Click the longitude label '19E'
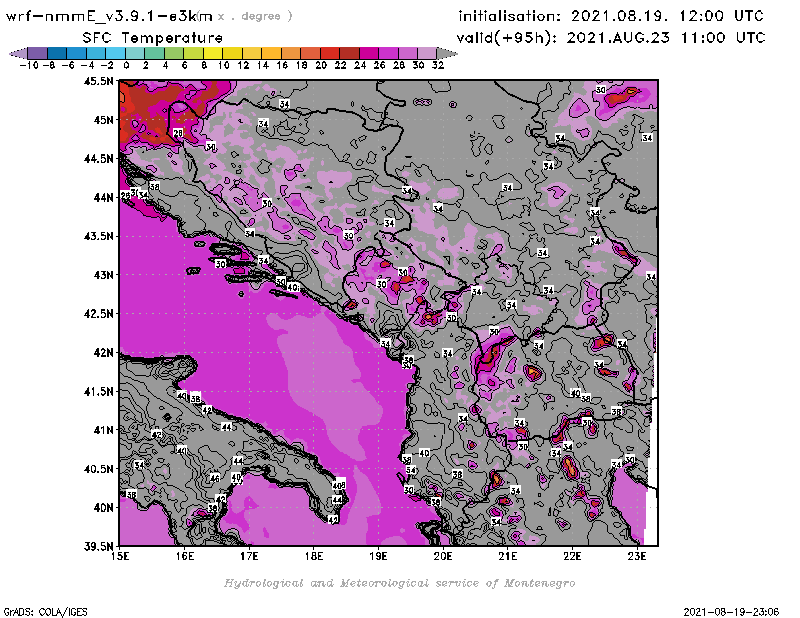 pyautogui.click(x=378, y=556)
